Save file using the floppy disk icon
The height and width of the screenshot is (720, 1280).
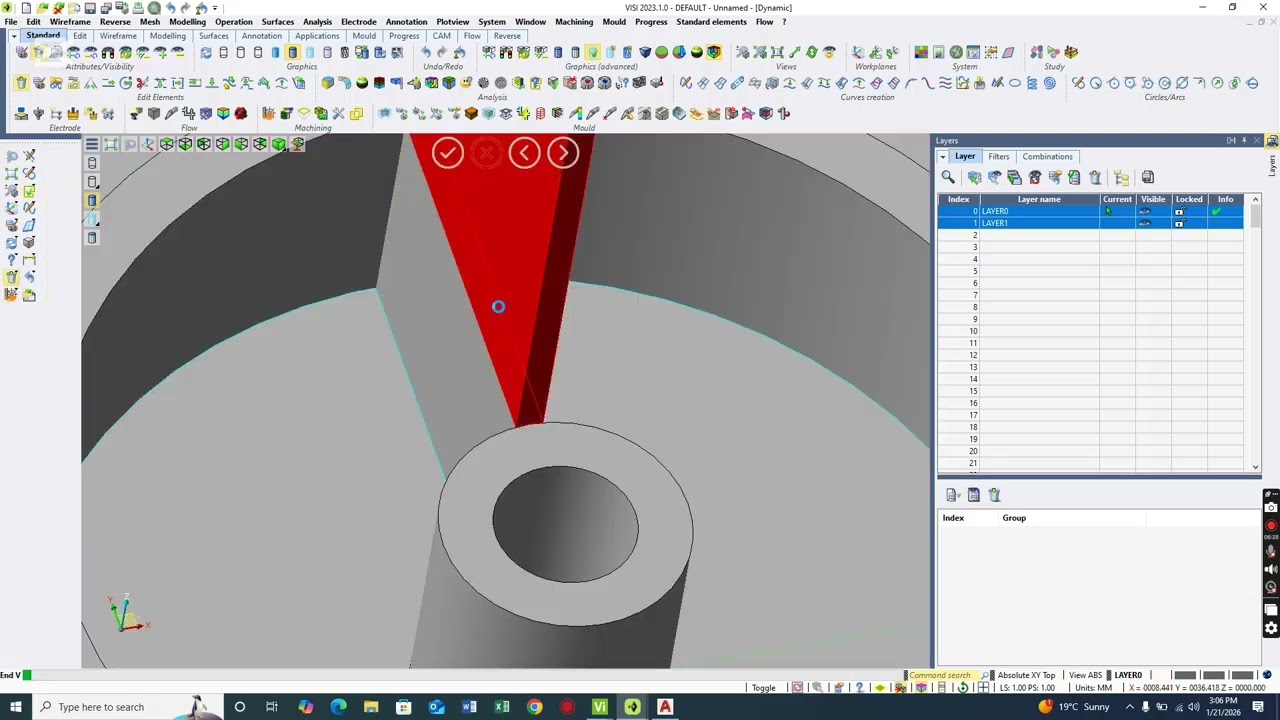pyautogui.click(x=90, y=8)
